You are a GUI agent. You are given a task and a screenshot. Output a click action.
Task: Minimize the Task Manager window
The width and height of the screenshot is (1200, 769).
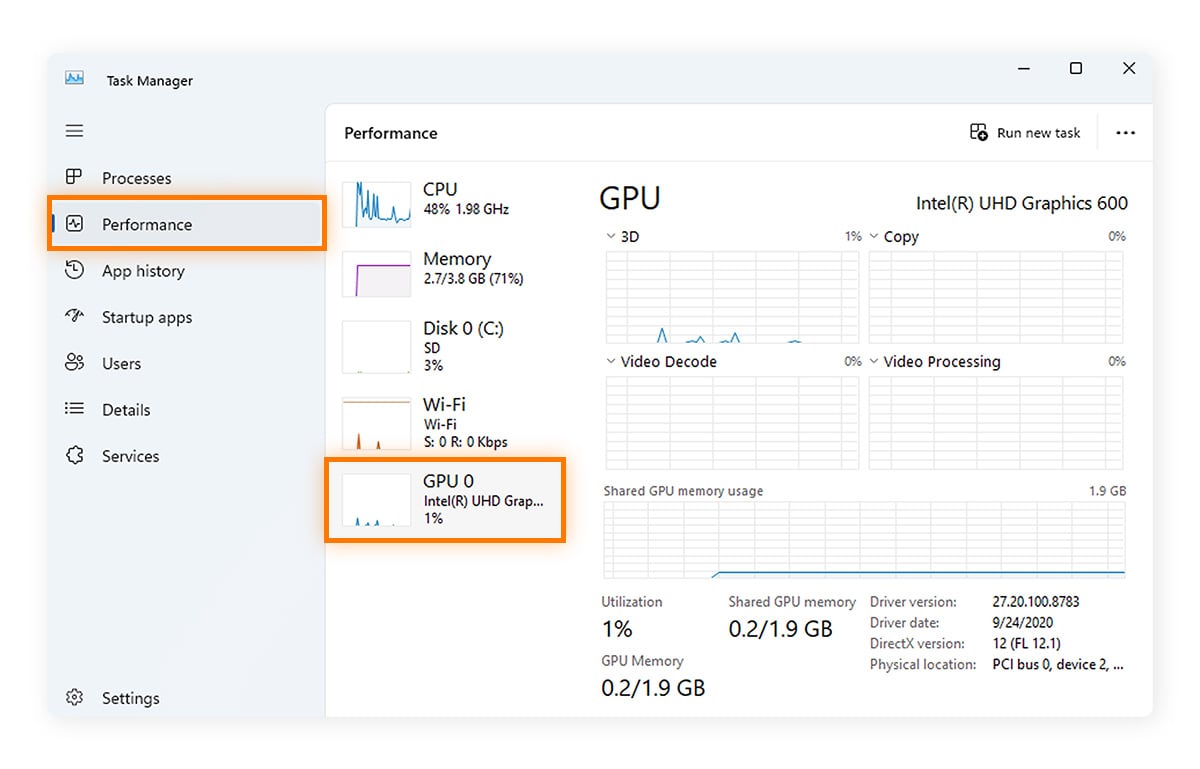[1024, 68]
